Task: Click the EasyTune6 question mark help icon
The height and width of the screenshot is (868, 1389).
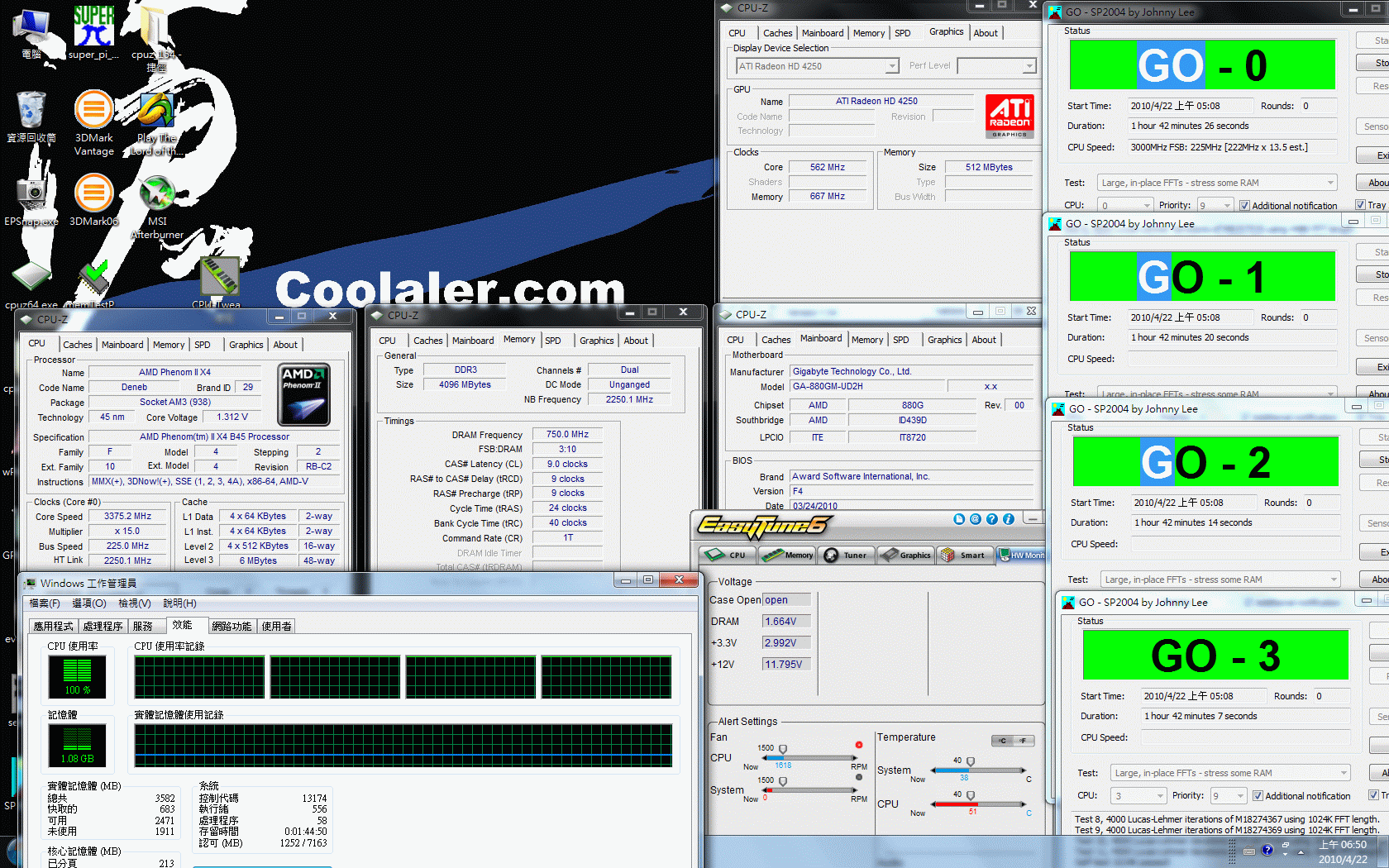Action: (992, 519)
